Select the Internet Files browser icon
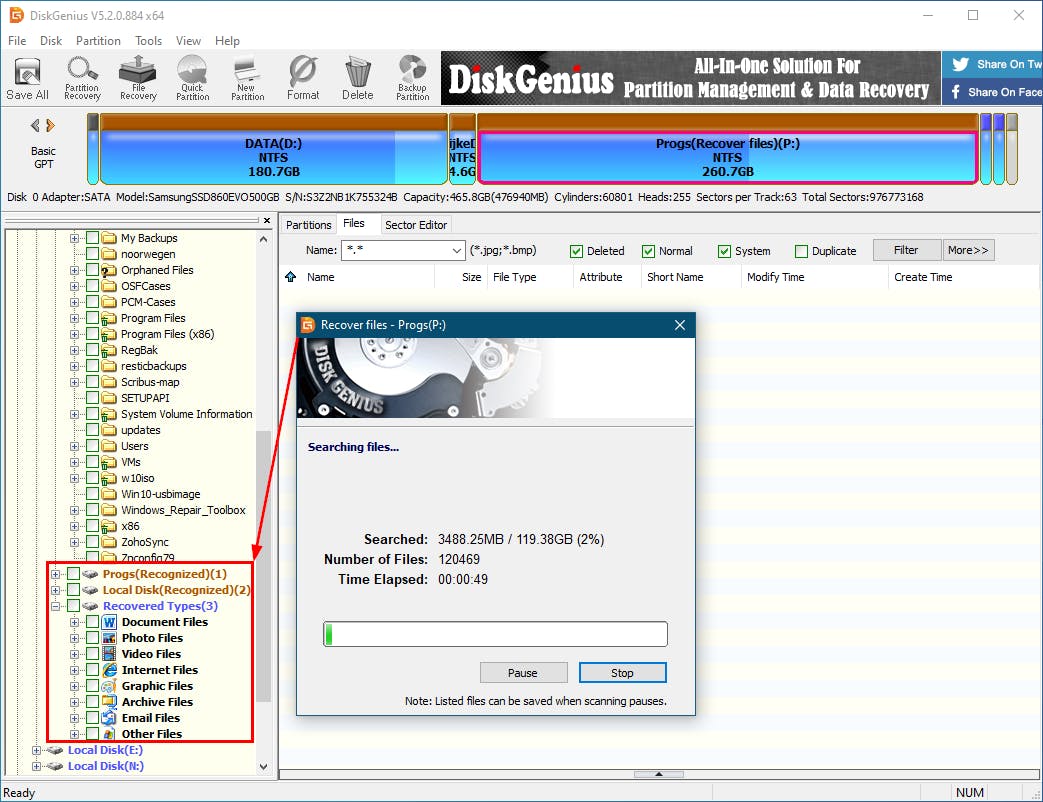The height and width of the screenshot is (802, 1043). [x=110, y=670]
